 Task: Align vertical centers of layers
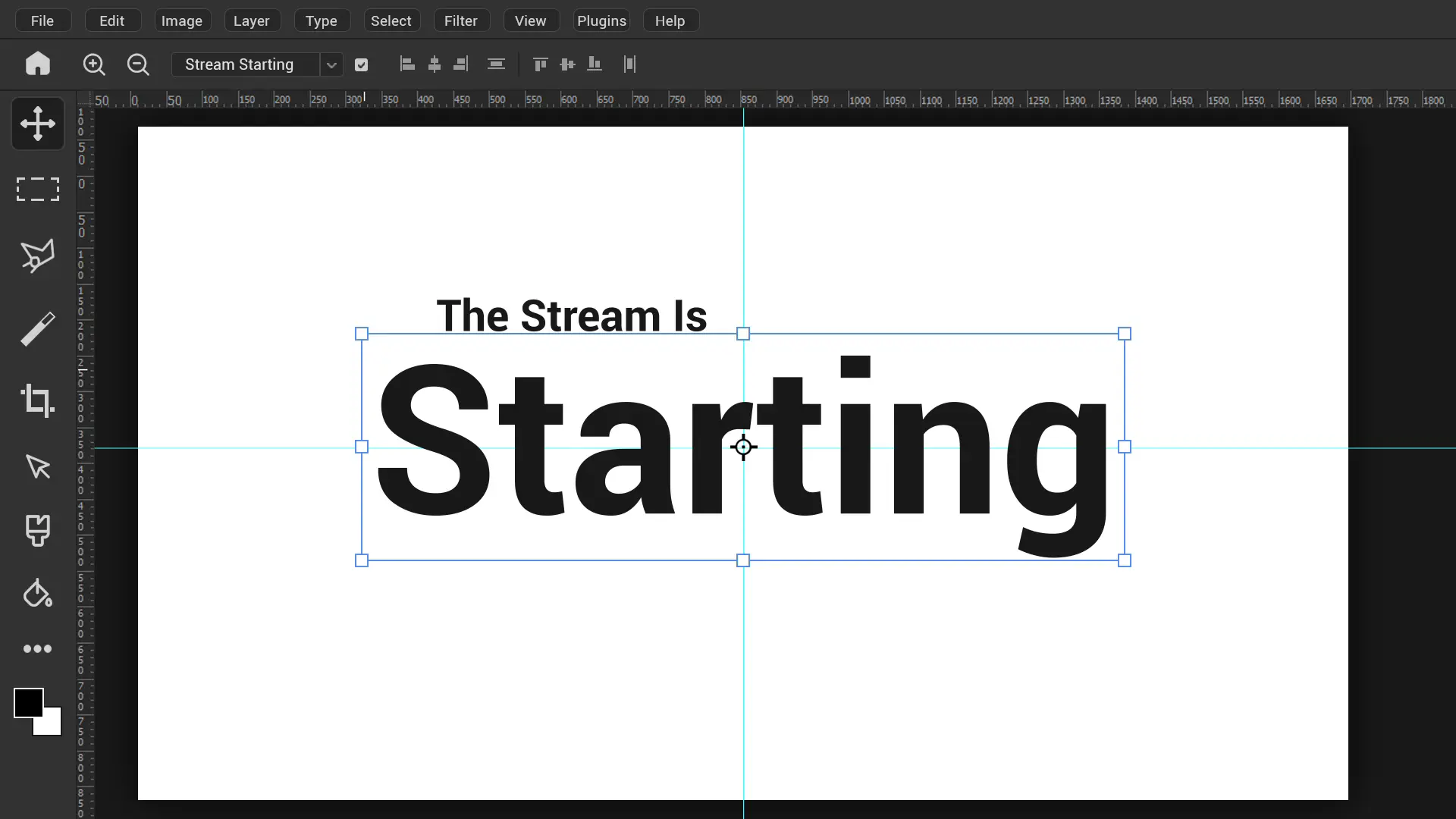coord(567,64)
